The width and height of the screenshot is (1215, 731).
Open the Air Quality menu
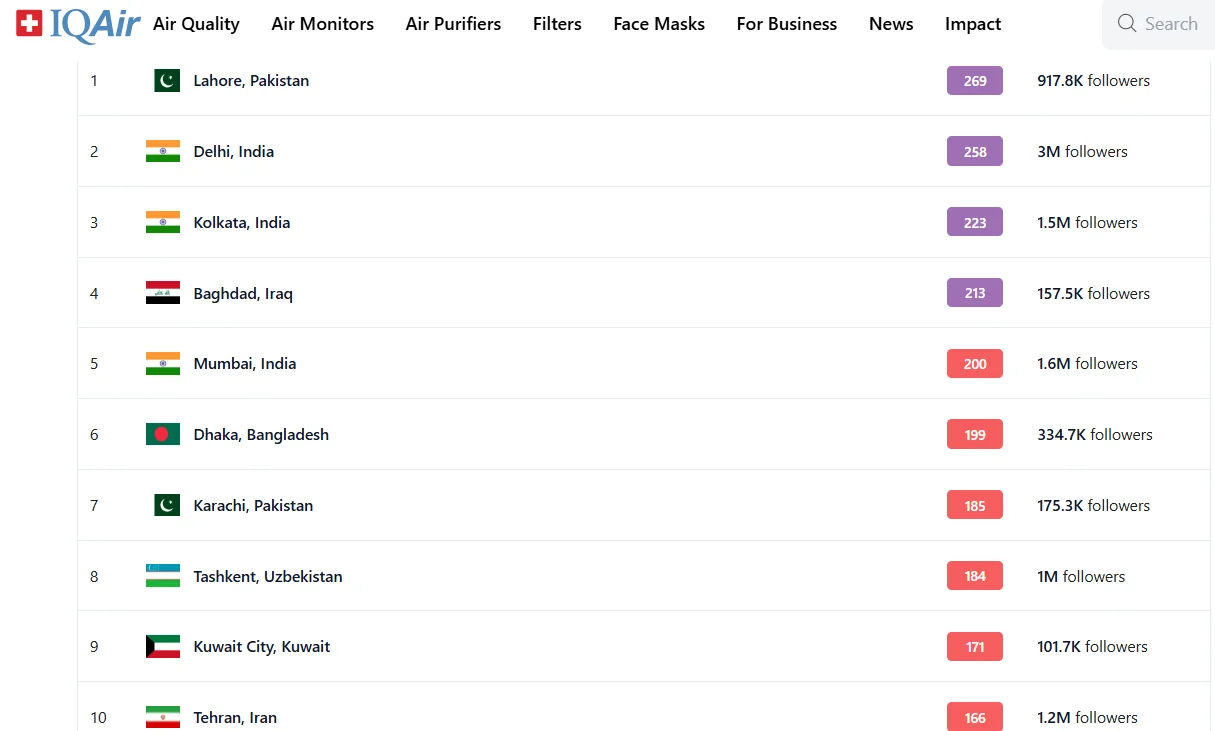(x=196, y=24)
